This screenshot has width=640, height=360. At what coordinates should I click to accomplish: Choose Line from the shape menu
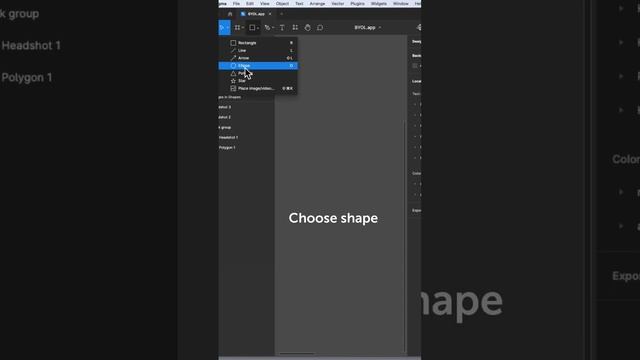pos(258,50)
